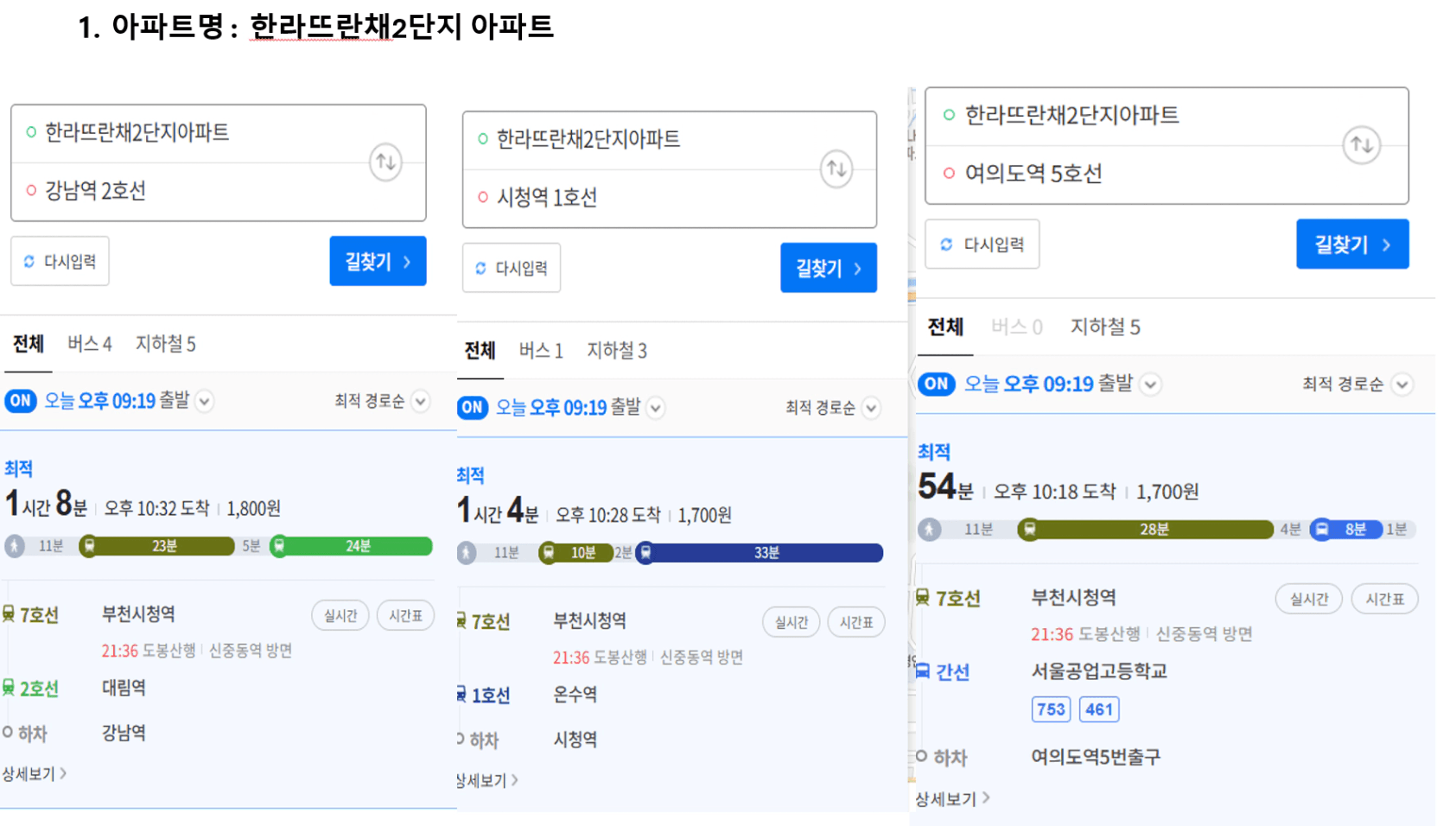Click 길찾기 button in 강남역 panel

click(x=378, y=261)
